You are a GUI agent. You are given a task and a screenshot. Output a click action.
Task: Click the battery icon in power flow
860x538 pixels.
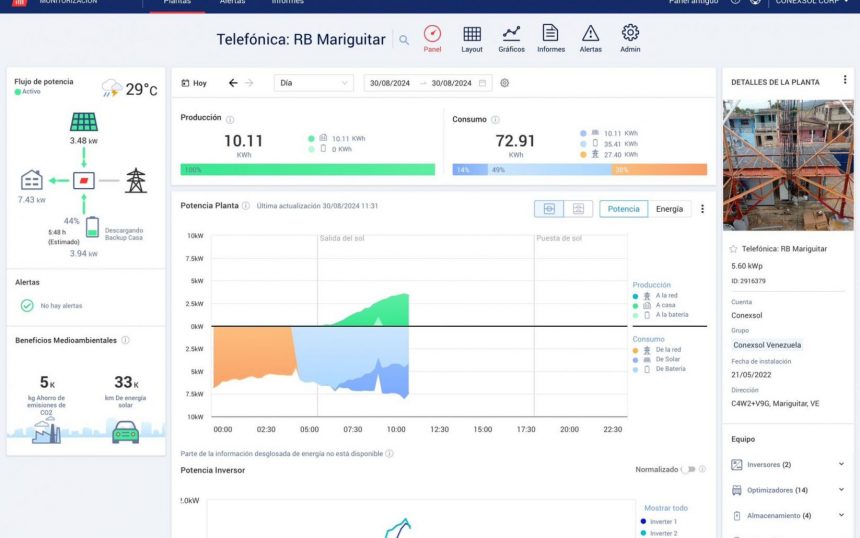pyautogui.click(x=93, y=226)
